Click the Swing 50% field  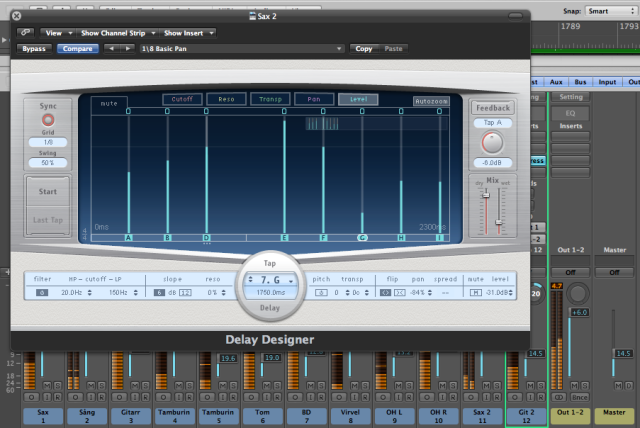[48, 162]
